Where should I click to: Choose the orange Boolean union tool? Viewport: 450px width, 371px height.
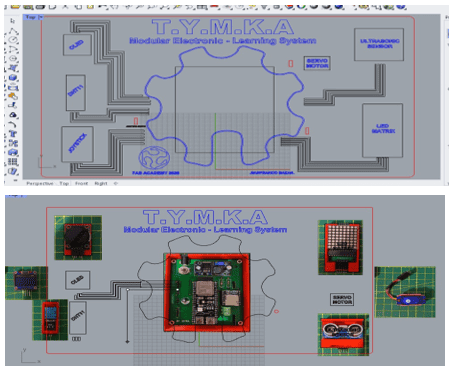[13, 96]
